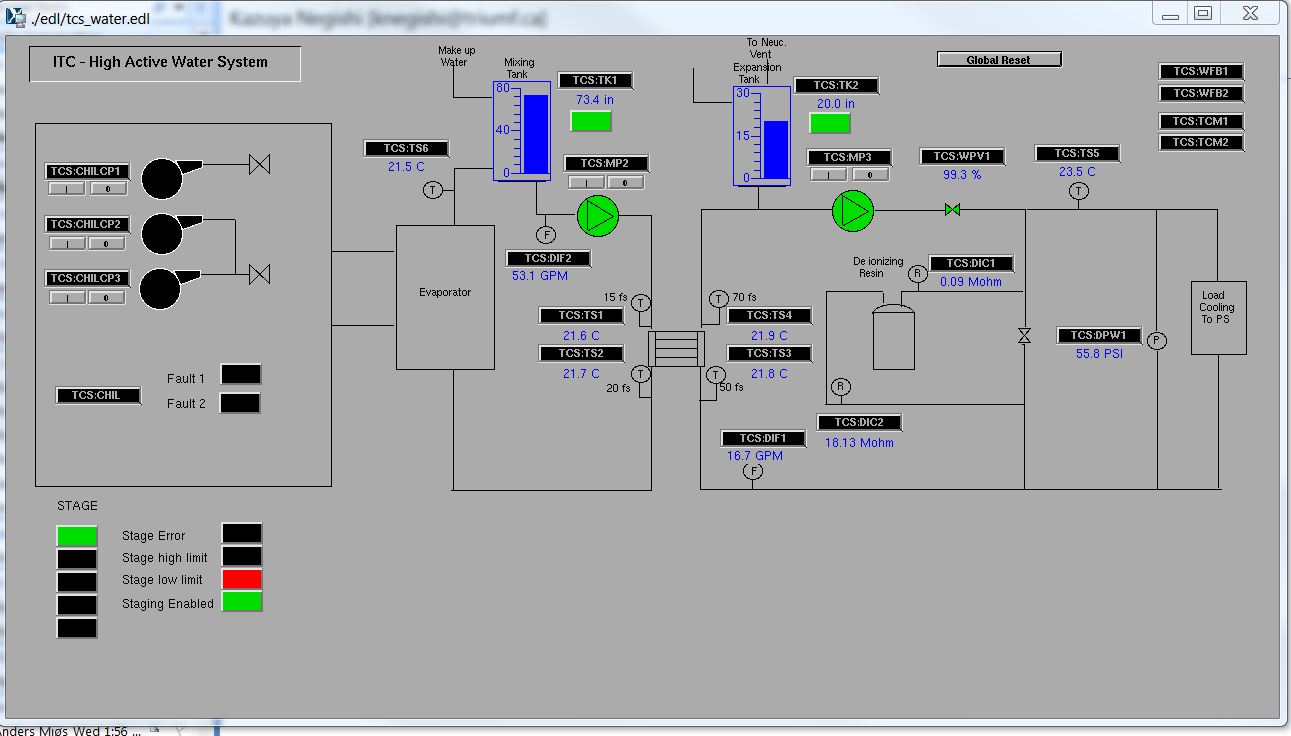Click the 53.1 GPM flow reading
The width and height of the screenshot is (1291, 736).
540,276
